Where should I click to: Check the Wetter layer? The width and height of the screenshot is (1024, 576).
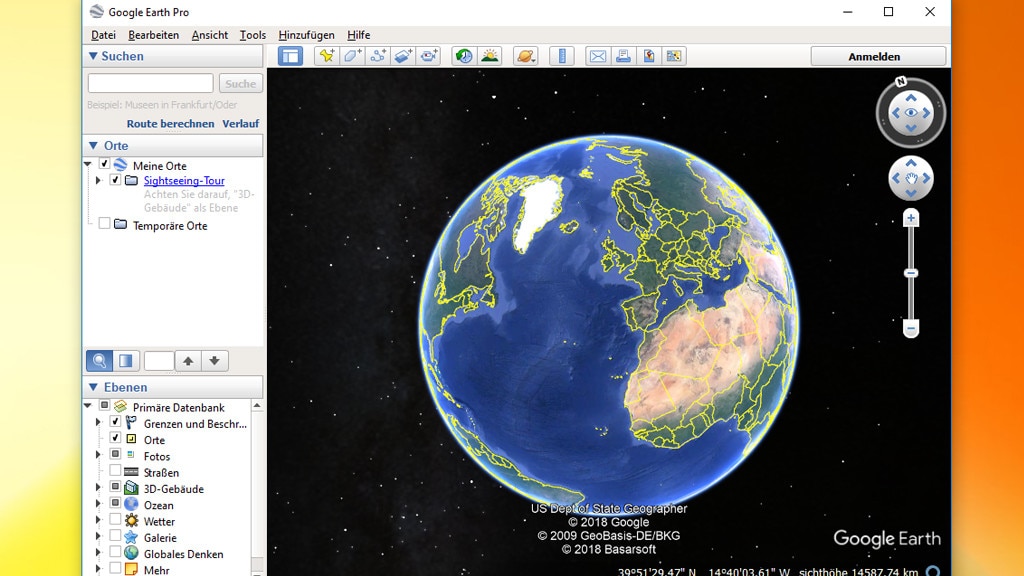(x=113, y=521)
